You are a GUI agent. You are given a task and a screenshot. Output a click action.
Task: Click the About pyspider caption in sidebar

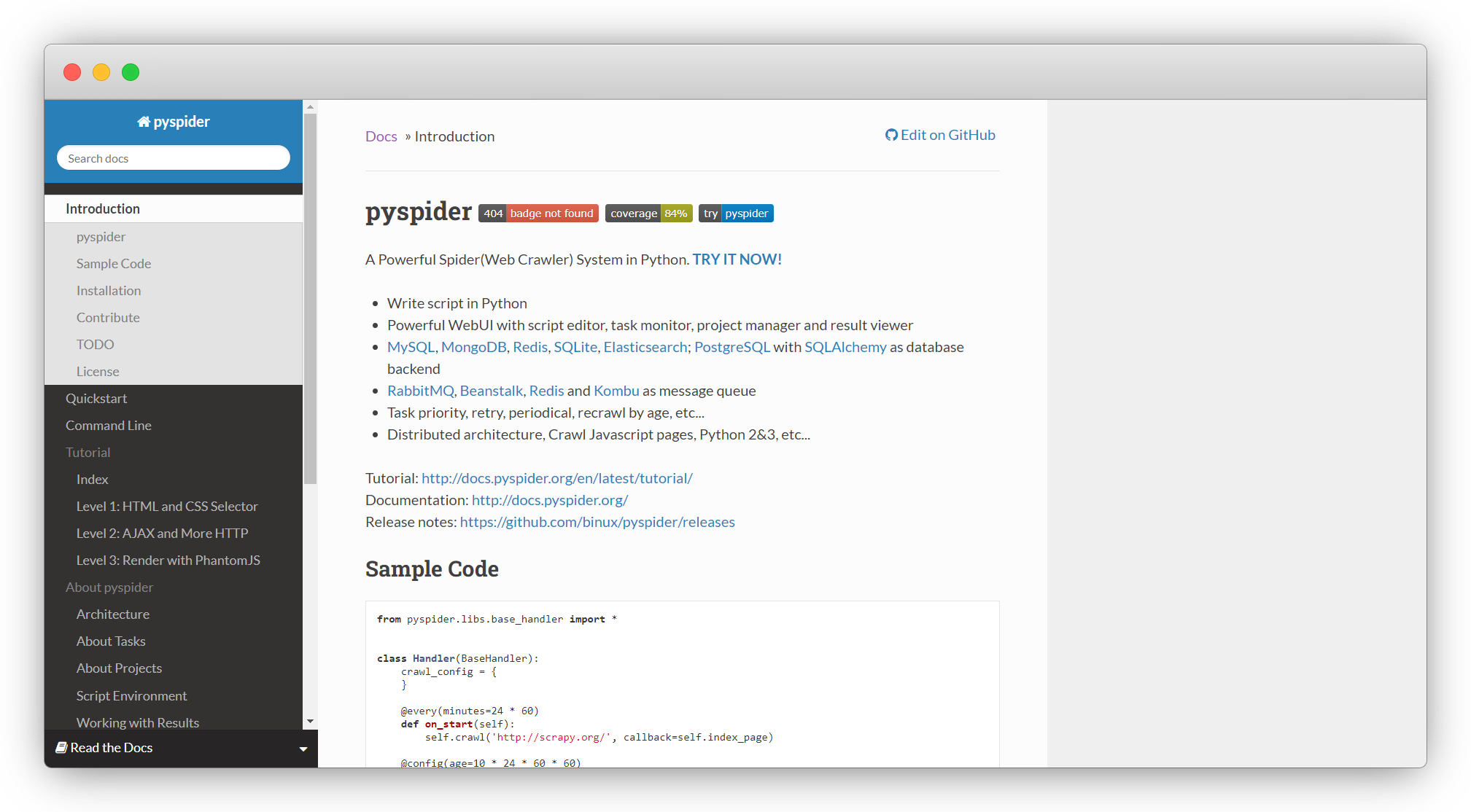109,587
